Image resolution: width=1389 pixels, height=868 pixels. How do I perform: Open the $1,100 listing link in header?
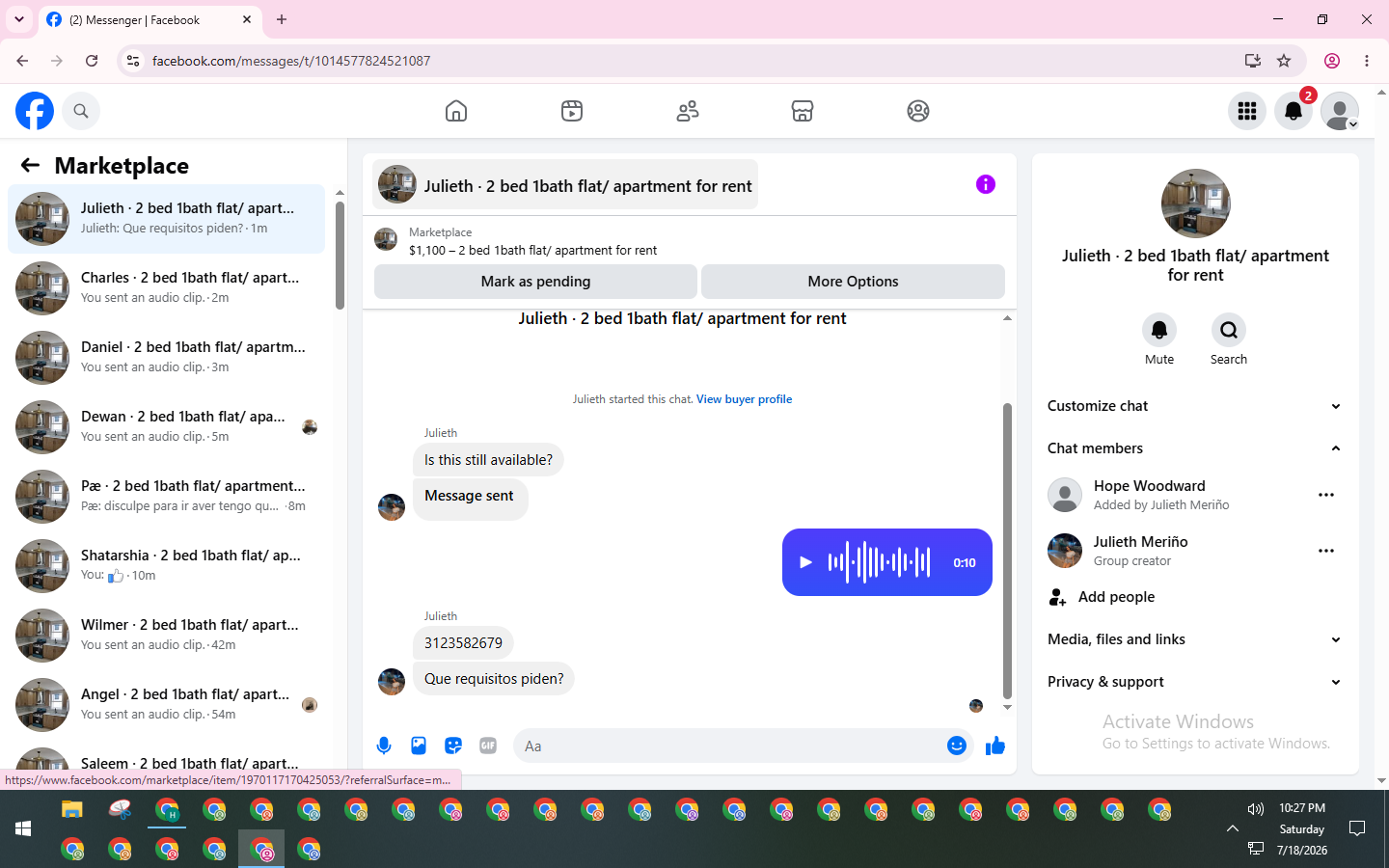[532, 250]
